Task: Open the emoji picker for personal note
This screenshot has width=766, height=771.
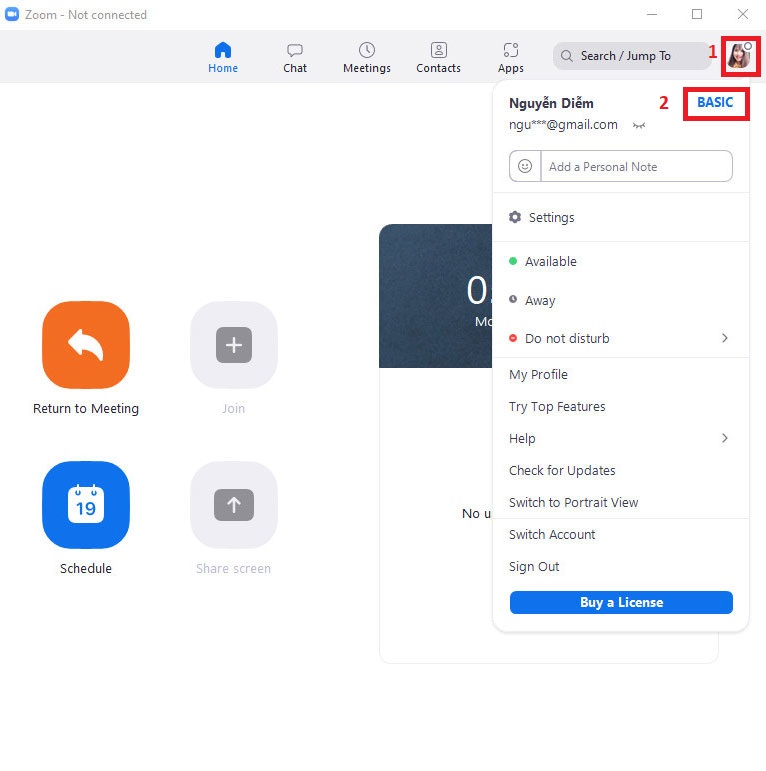Action: point(525,166)
